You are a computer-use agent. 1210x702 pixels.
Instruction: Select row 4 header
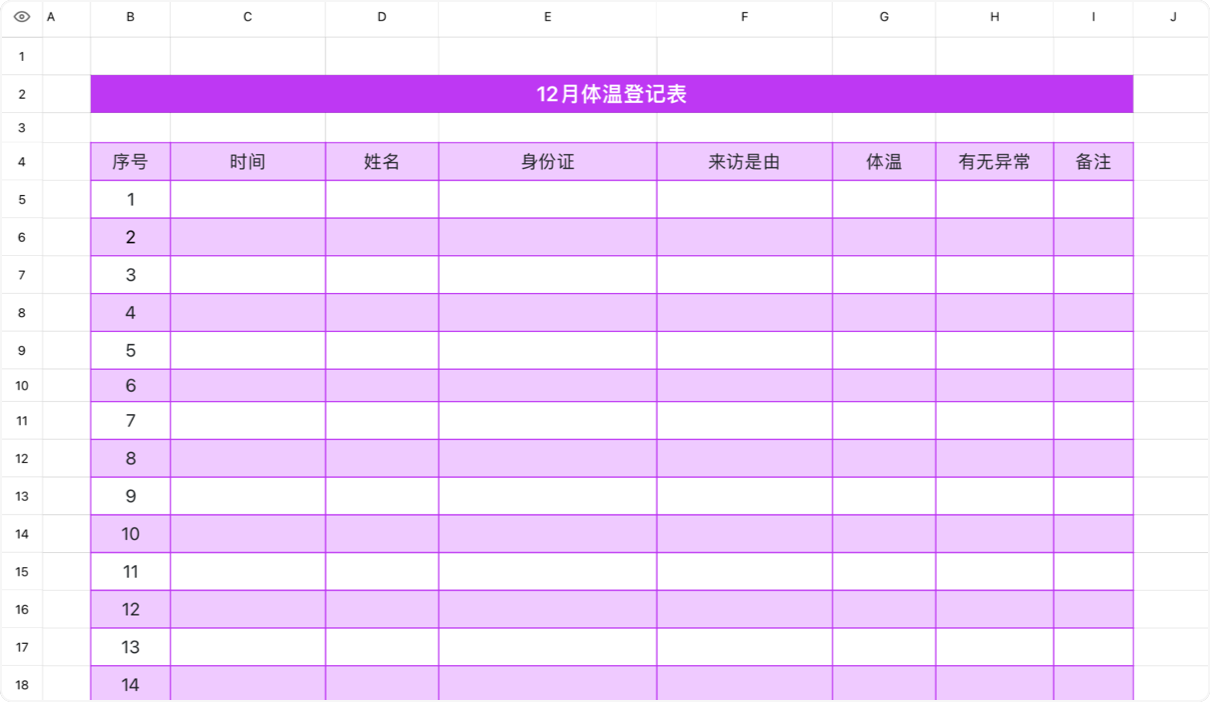[x=22, y=162]
